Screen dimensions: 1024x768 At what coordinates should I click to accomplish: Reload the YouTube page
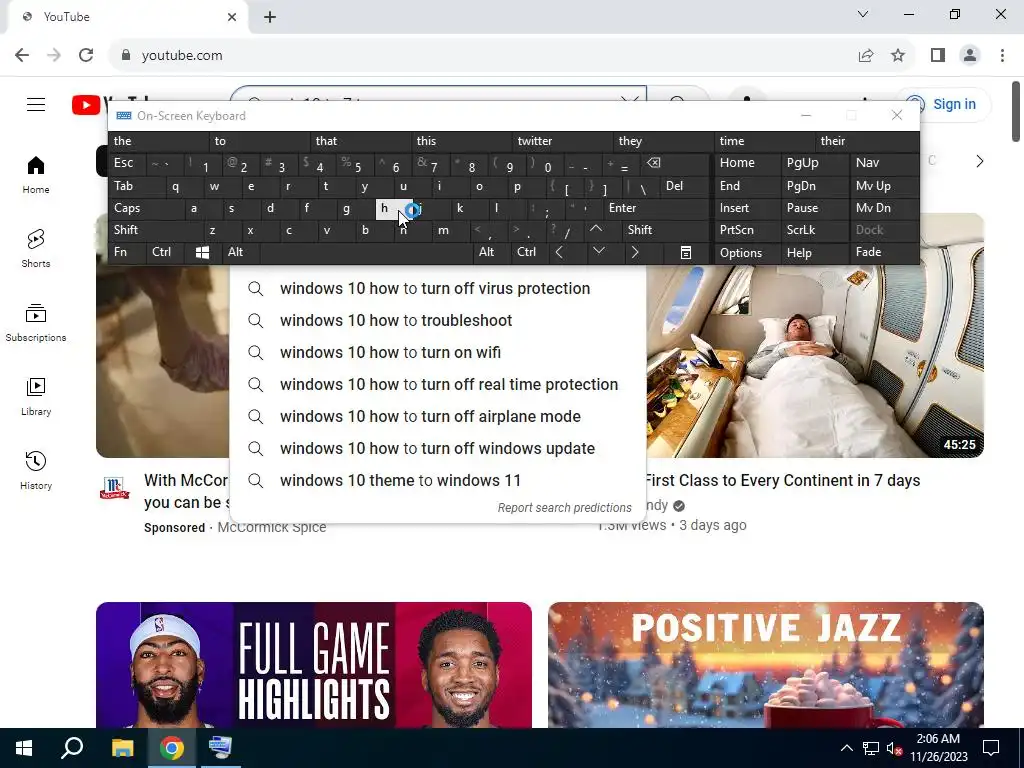pyautogui.click(x=86, y=56)
